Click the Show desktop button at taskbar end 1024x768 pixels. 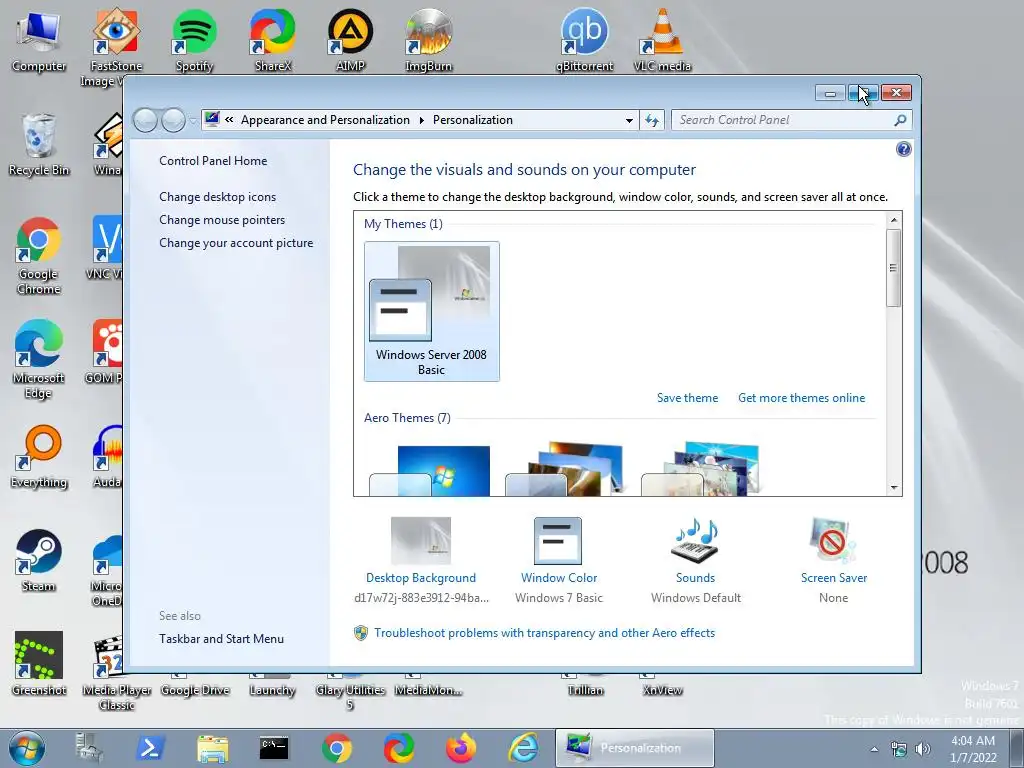click(1017, 748)
